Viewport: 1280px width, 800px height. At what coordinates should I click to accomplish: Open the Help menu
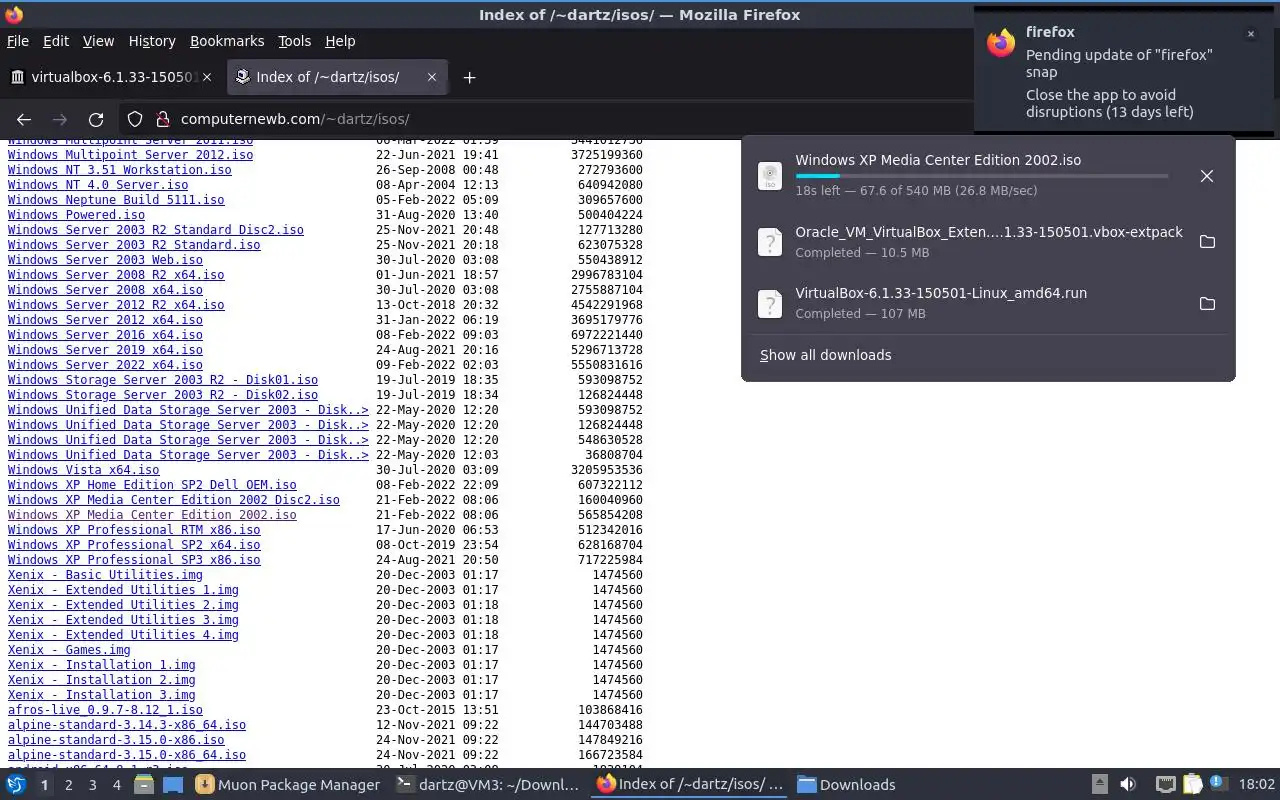coord(340,41)
